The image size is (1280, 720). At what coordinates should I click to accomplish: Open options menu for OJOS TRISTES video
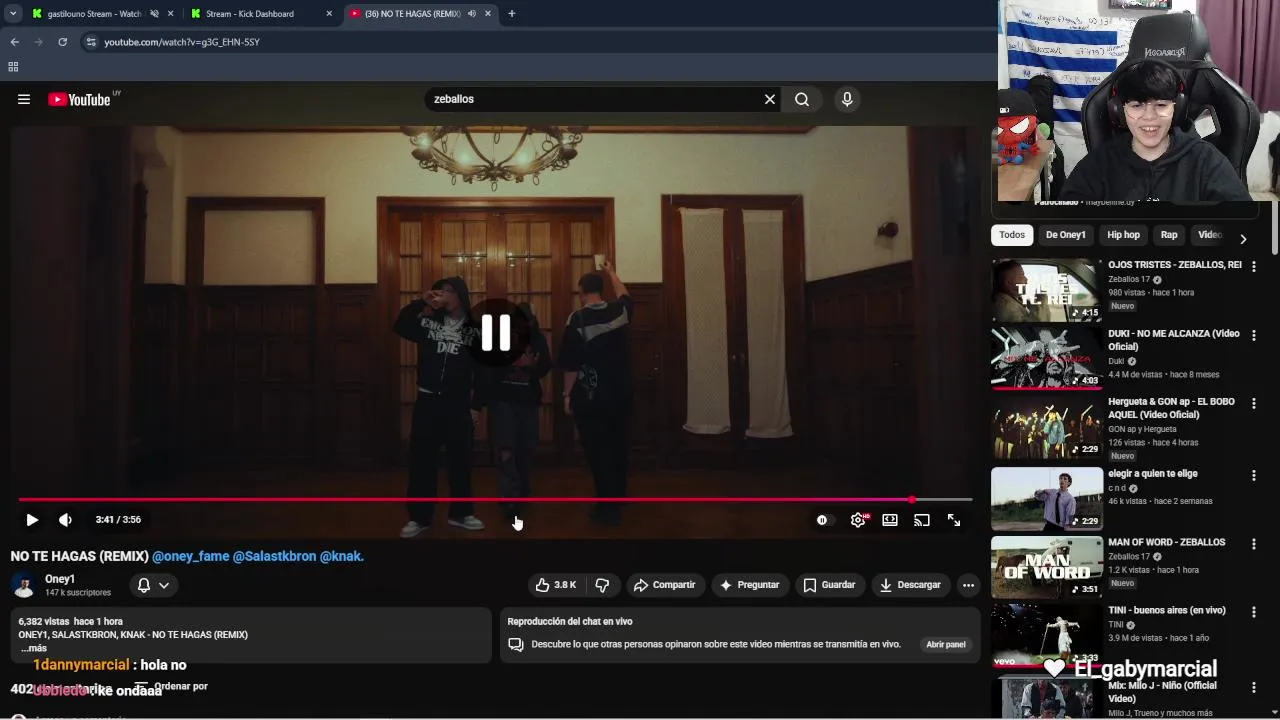(x=1253, y=266)
